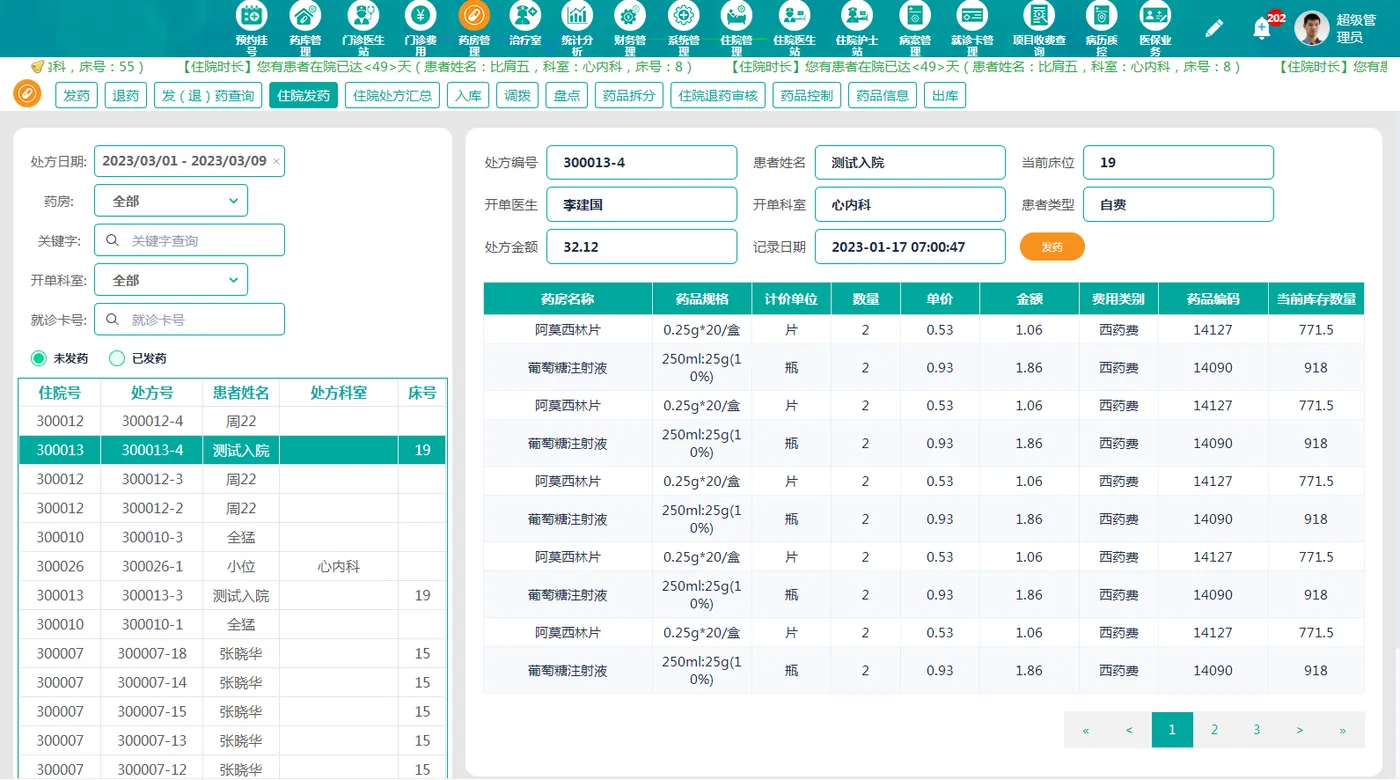Viewport: 1400px width, 780px height.
Task: Switch to the 住院发药 tab
Action: click(304, 96)
